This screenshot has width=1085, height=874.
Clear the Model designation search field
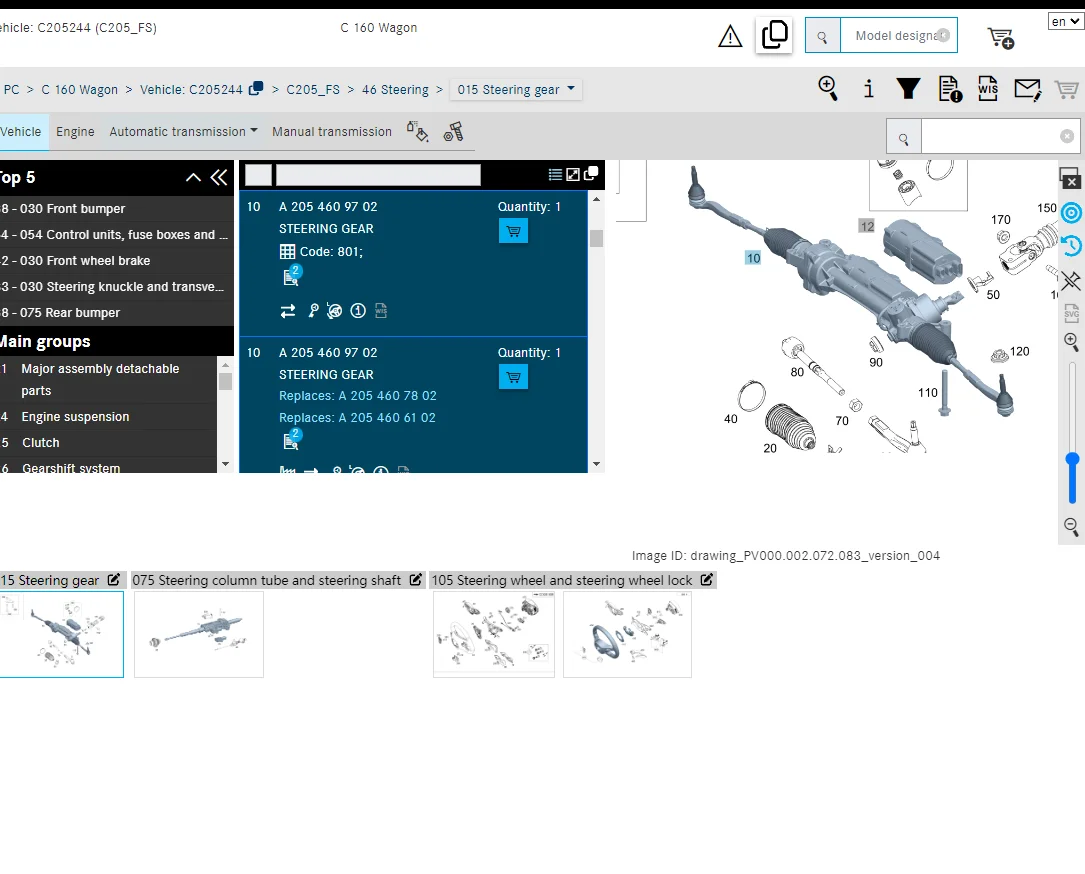click(x=943, y=35)
